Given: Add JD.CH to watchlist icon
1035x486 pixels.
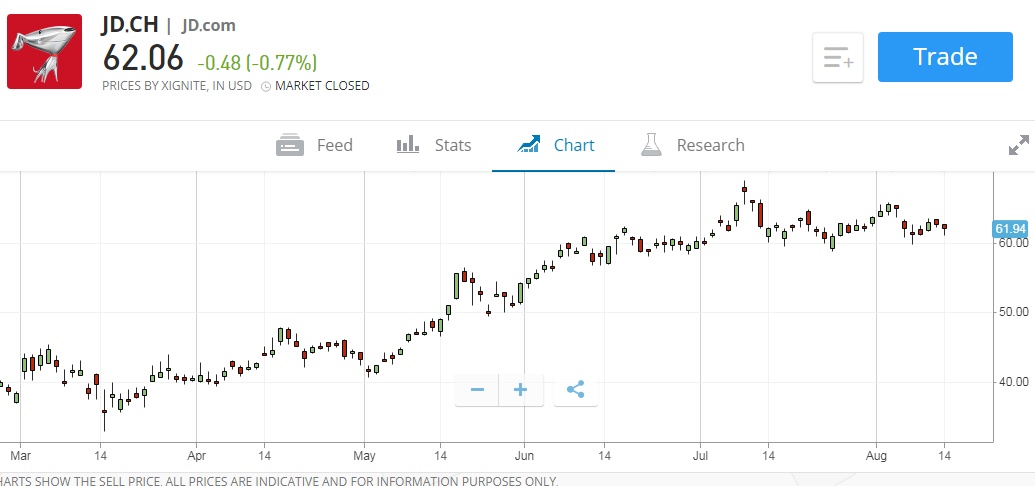Looking at the screenshot, I should click(837, 58).
